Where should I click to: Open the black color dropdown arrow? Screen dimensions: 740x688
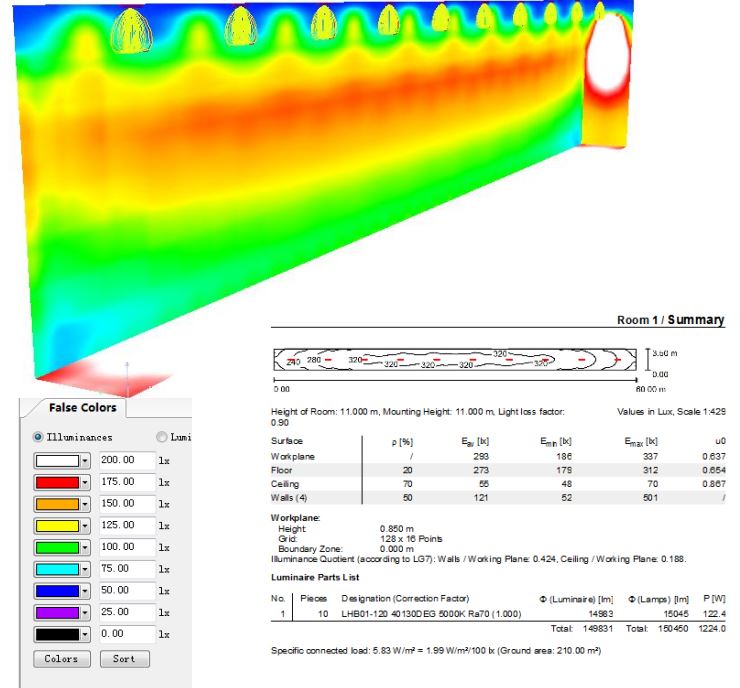85,634
